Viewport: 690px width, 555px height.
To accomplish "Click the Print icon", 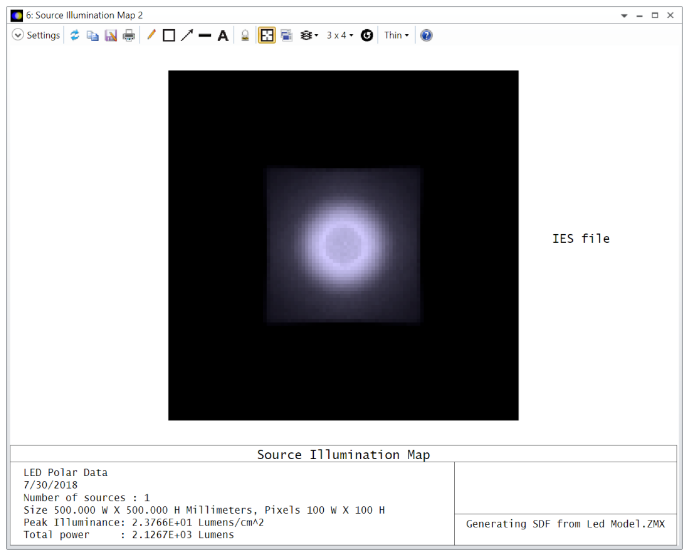I will click(x=129, y=35).
